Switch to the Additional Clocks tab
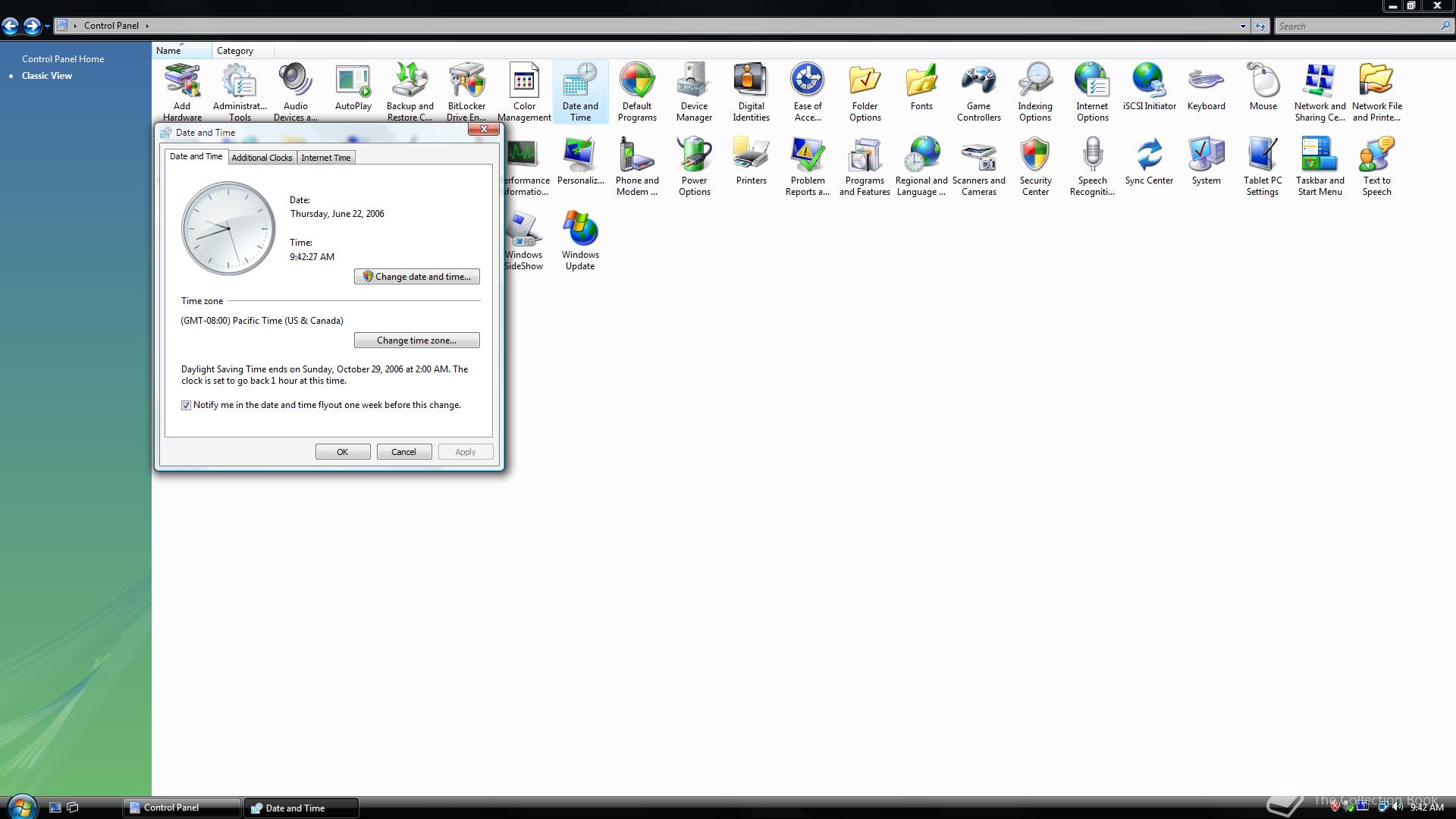This screenshot has width=1456, height=819. [x=262, y=158]
